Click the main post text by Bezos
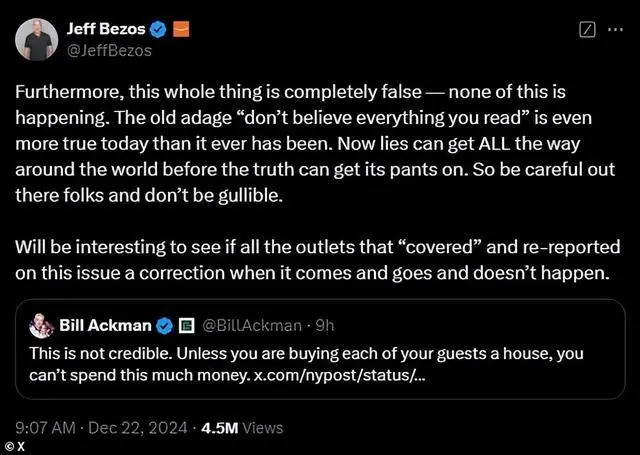The height and width of the screenshot is (455, 640). 318,140
